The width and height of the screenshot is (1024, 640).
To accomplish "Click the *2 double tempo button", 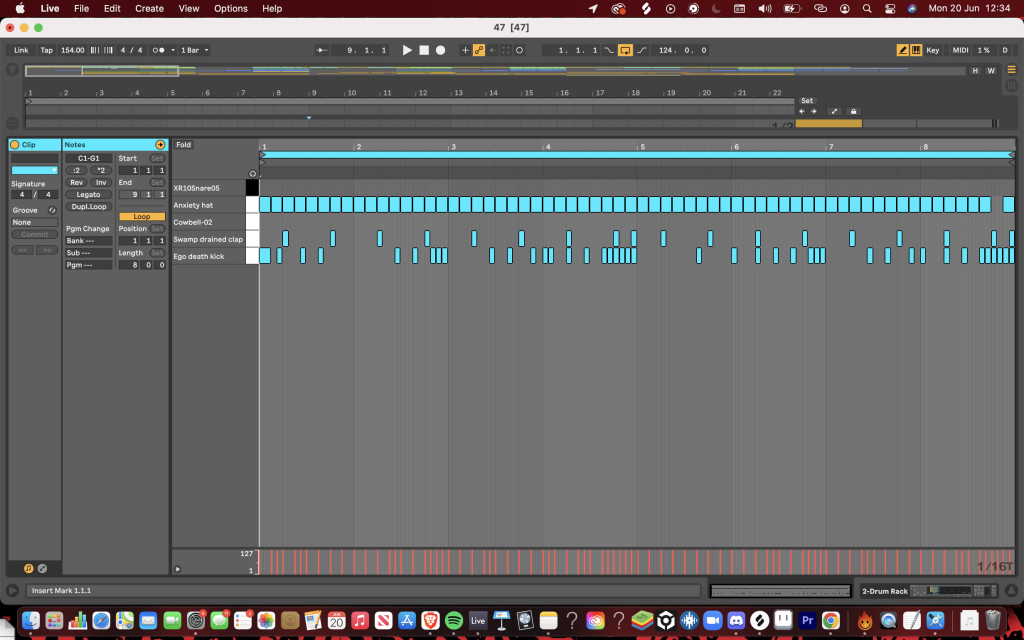I will 101,170.
